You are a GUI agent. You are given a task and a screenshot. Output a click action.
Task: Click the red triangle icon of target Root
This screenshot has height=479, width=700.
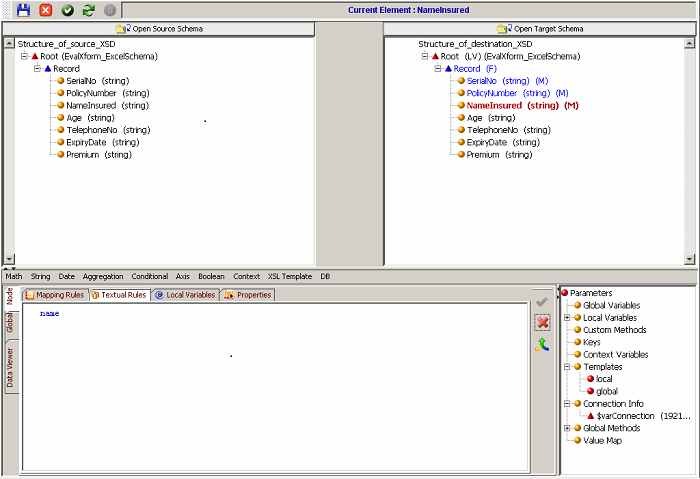(x=435, y=56)
